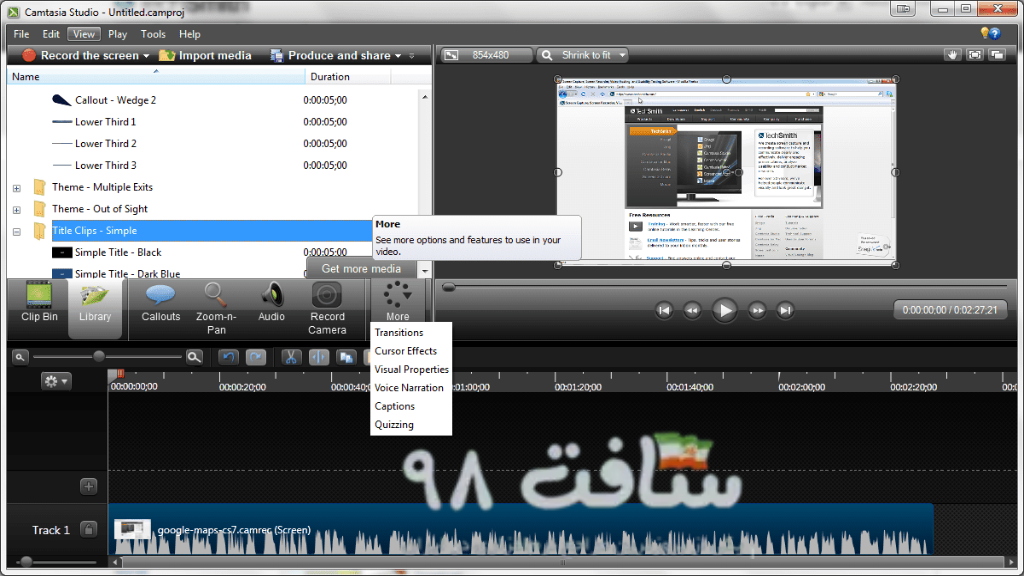Add a new track with plus button

(88, 486)
